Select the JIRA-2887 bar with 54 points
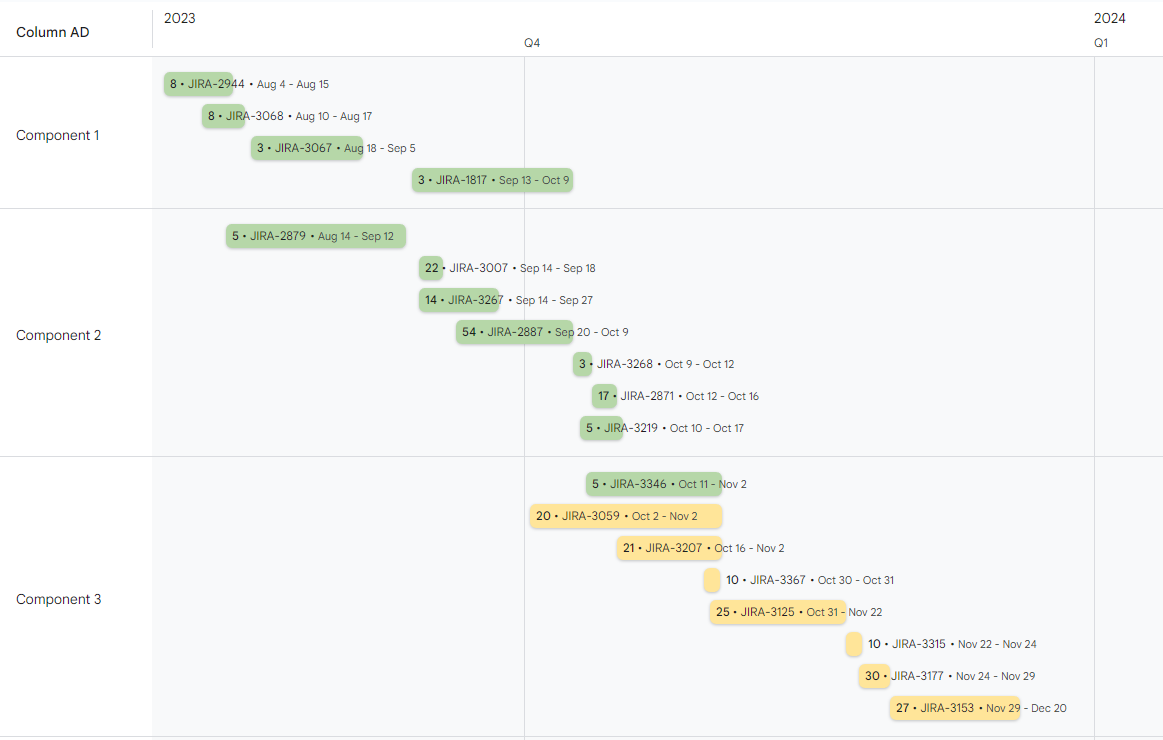Screen dimensions: 1163x740 coord(514,331)
